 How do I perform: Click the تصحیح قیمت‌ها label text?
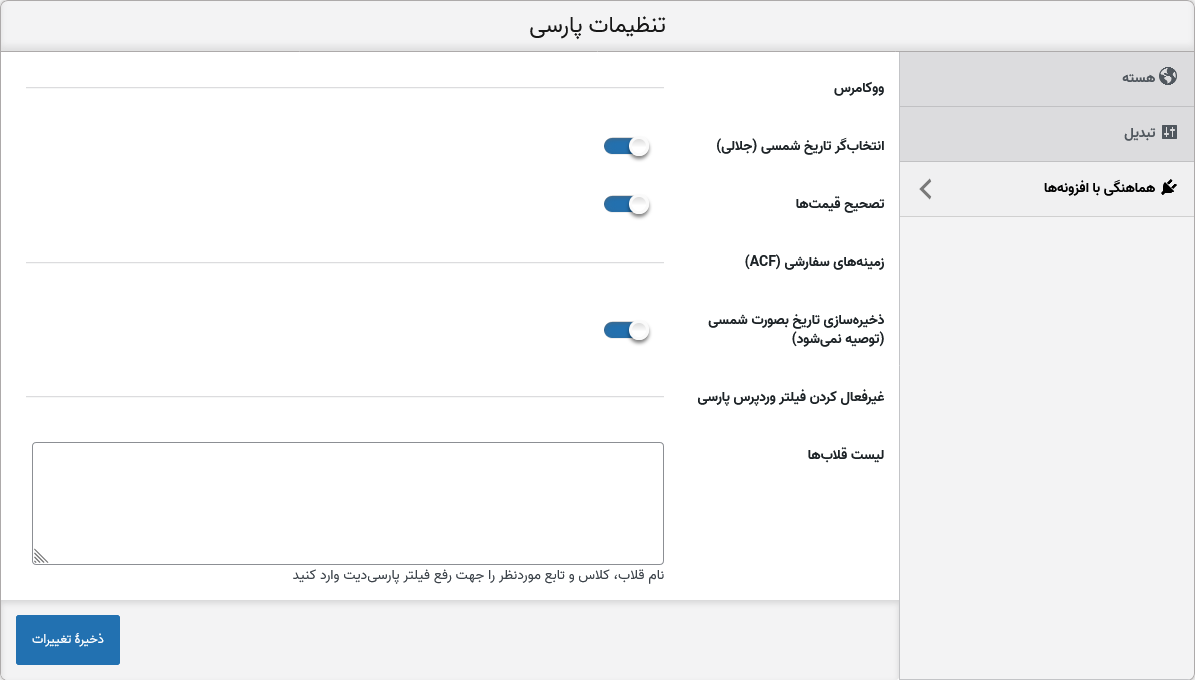click(840, 204)
